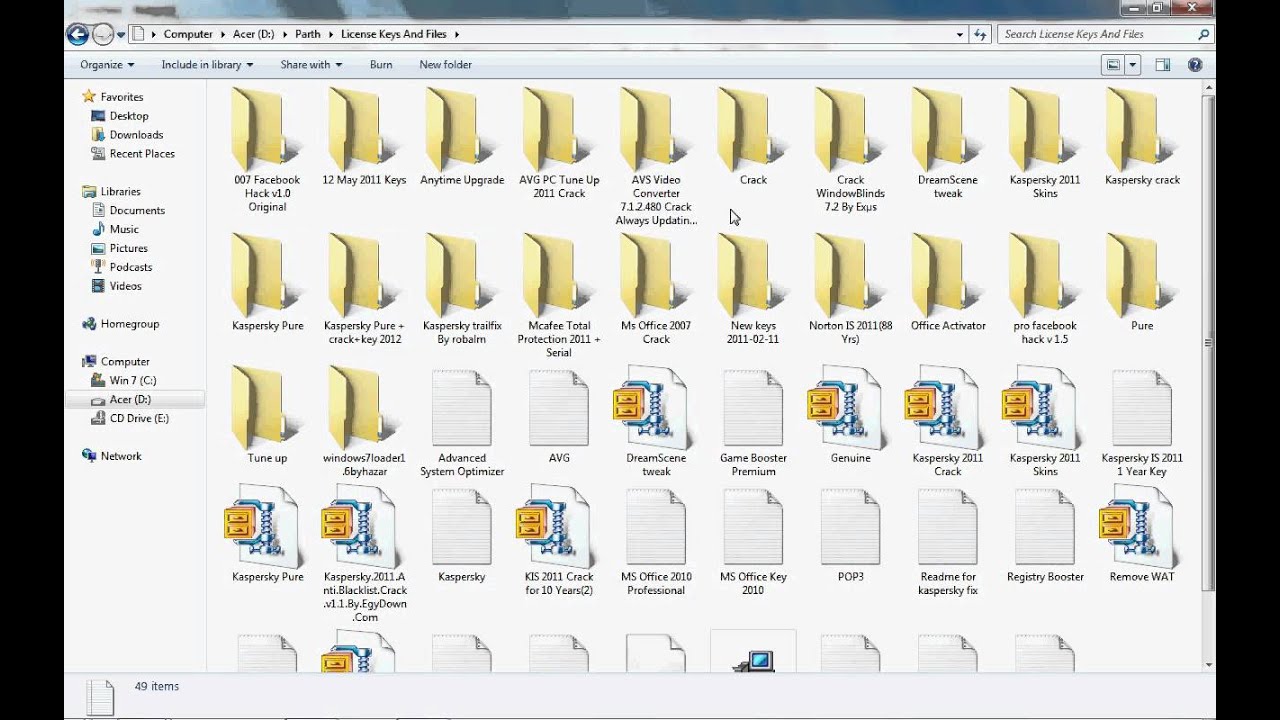Select the Kaspersky trailfix By robalm folder
1280x720 pixels.
click(x=462, y=288)
